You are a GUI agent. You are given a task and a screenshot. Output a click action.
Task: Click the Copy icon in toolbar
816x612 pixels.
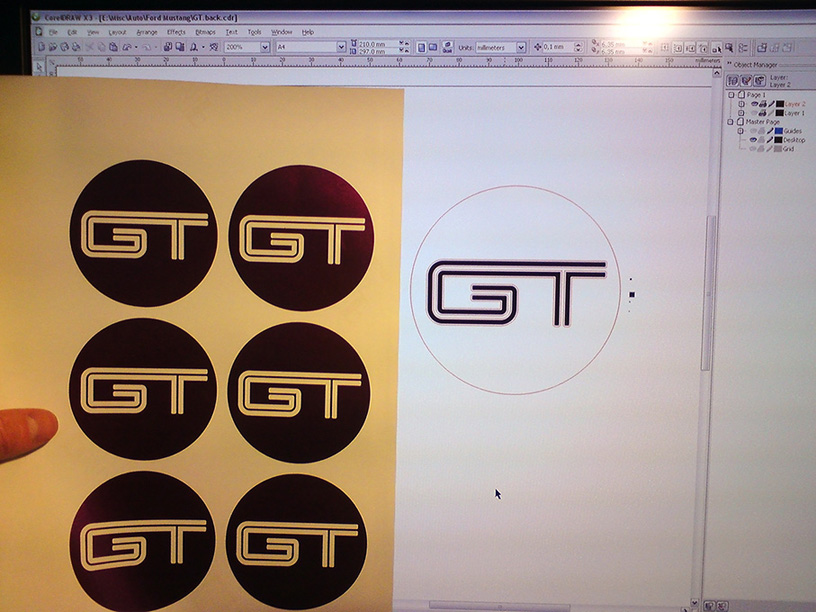(x=101, y=47)
